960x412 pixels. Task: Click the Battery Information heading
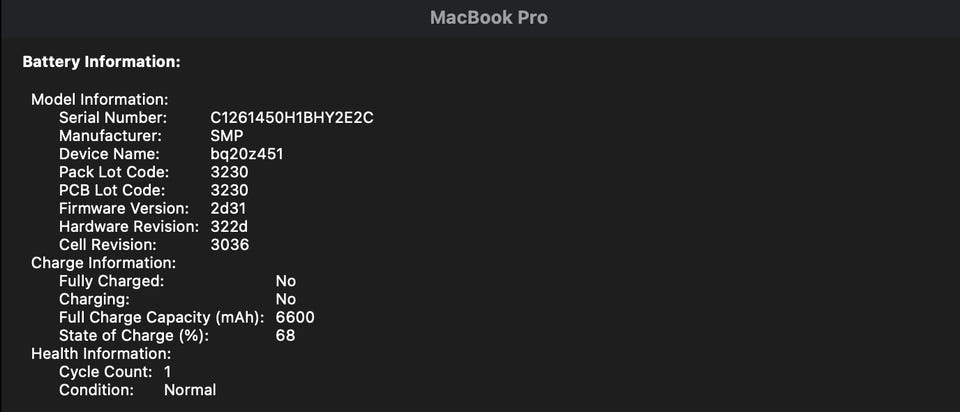click(x=101, y=62)
